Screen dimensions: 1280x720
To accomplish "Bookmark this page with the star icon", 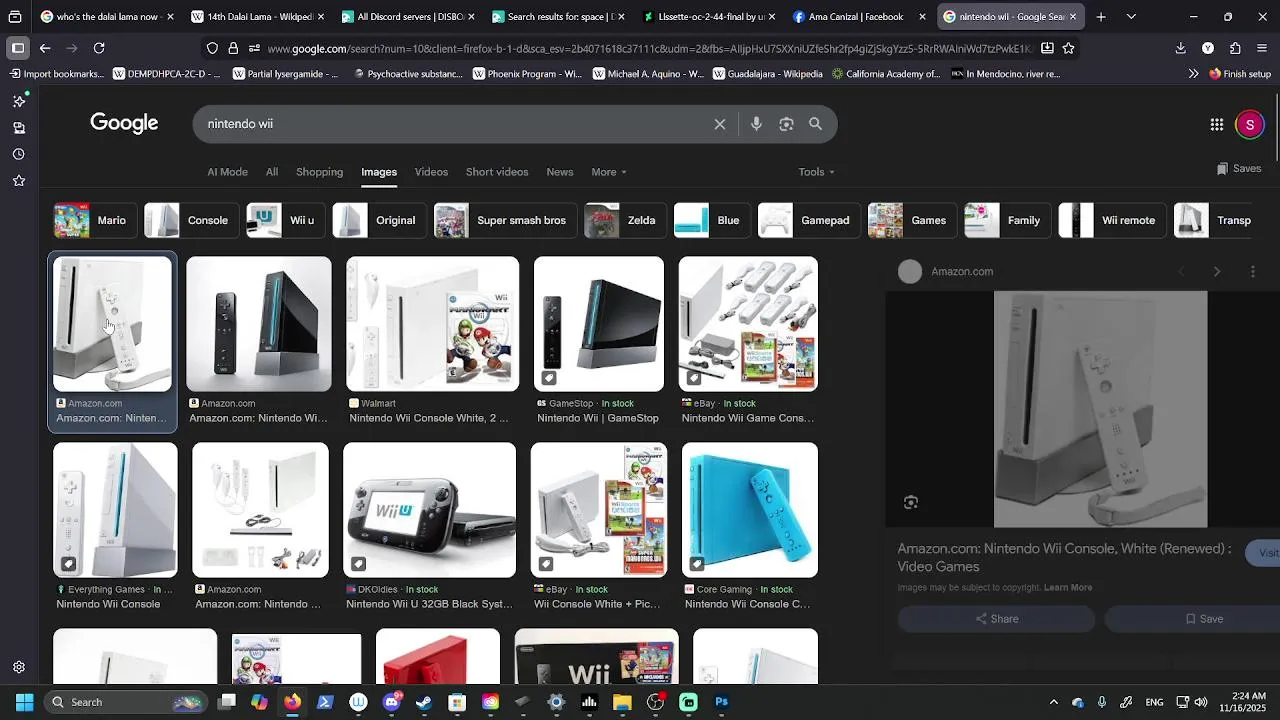I will tap(1069, 48).
